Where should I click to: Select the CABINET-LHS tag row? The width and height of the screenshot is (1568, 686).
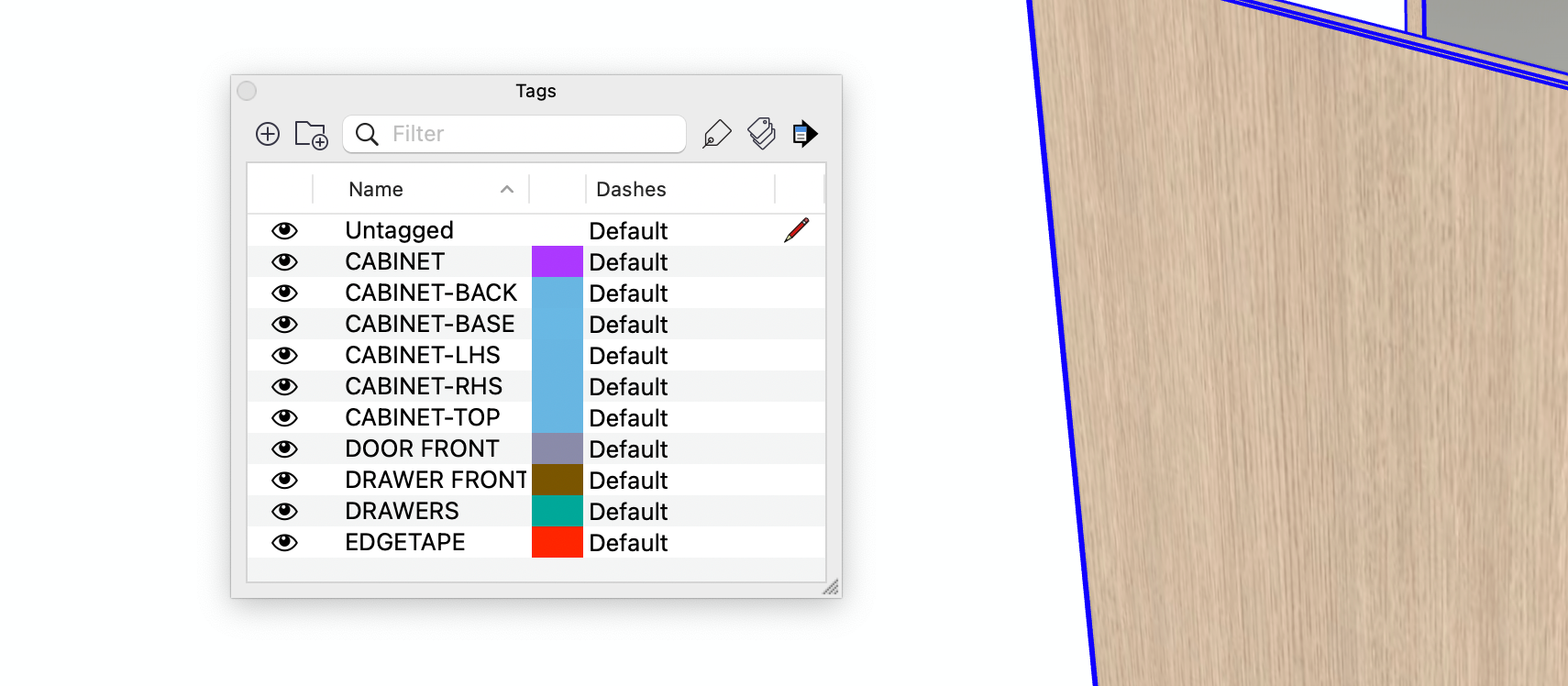423,355
